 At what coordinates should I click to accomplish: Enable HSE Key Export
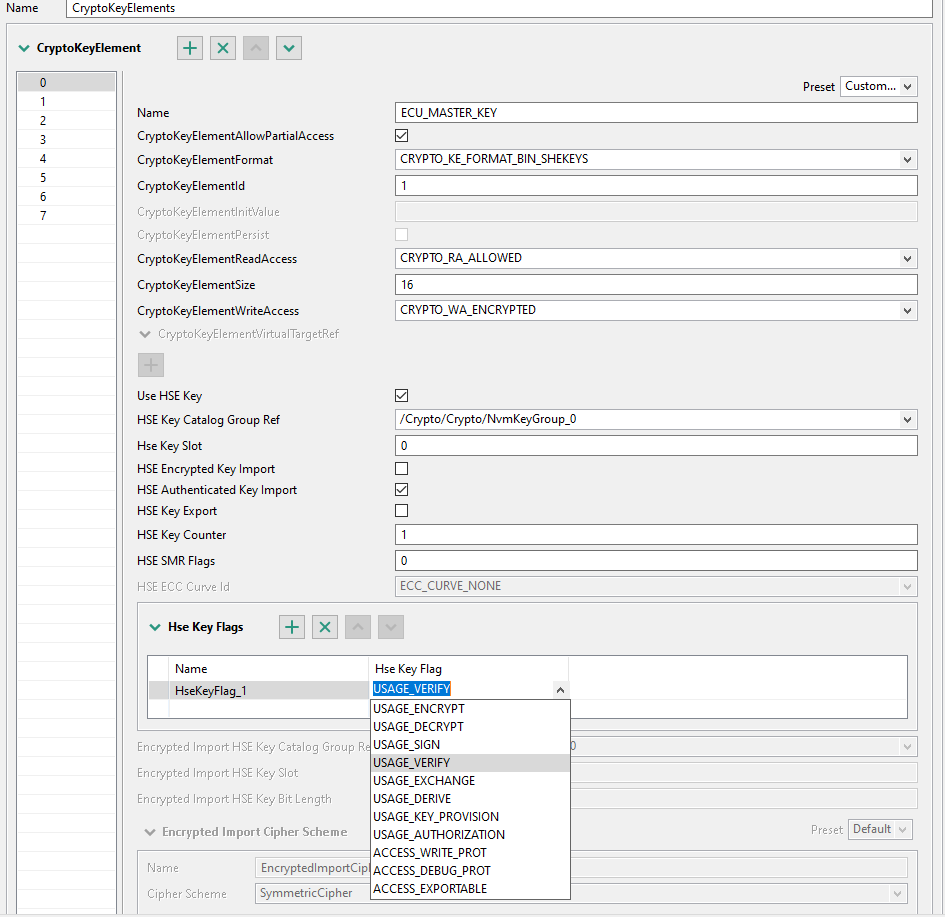tap(401, 510)
